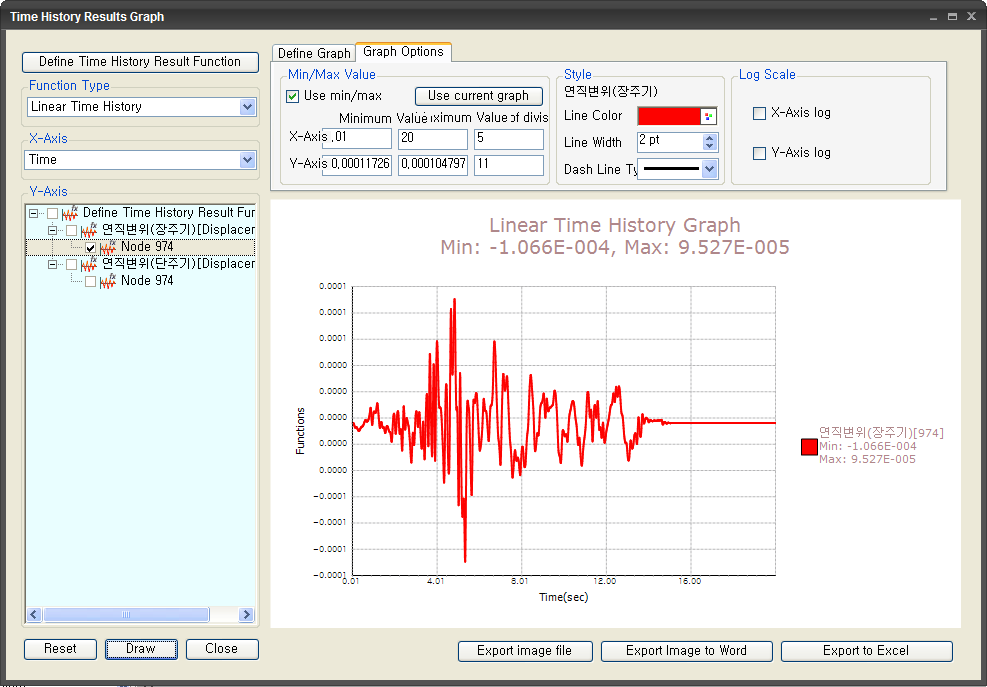Screen dimensions: 987x687
Task: Click the fx icon beside the checked Node 974
Action: pyautogui.click(x=108, y=246)
